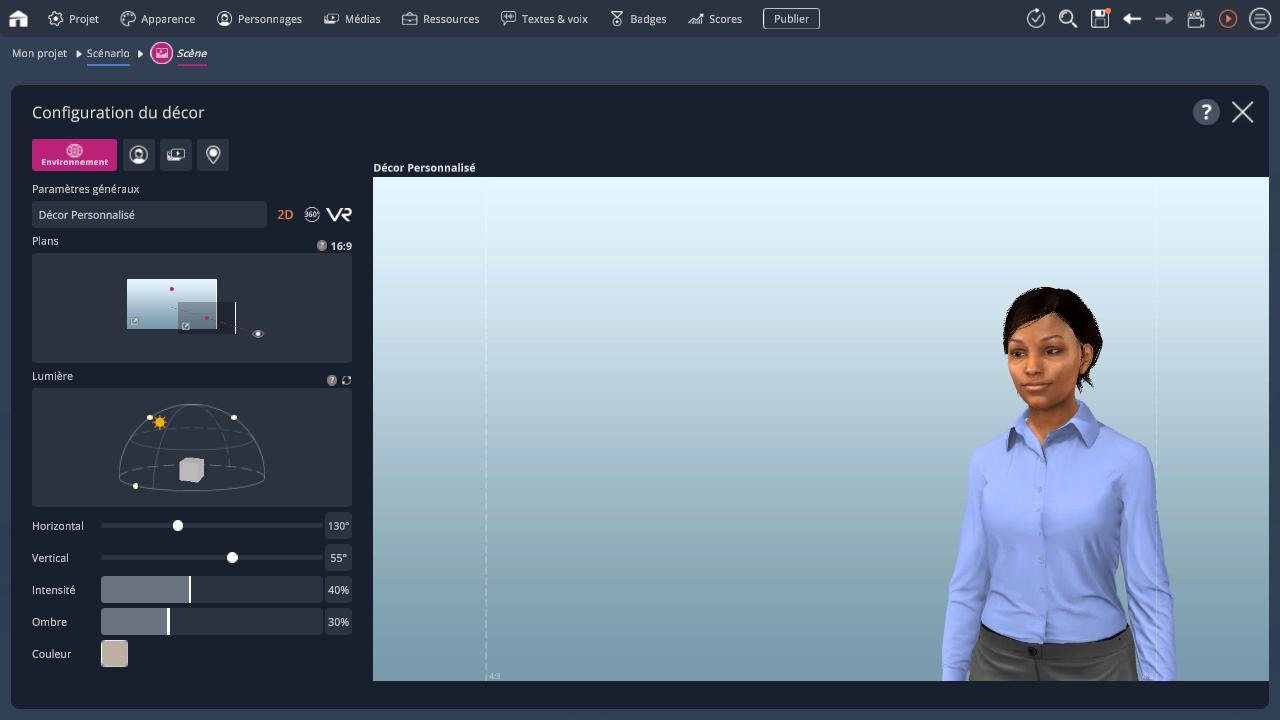This screenshot has width=1280, height=720.
Task: Open the Personnages menu
Action: pos(259,19)
